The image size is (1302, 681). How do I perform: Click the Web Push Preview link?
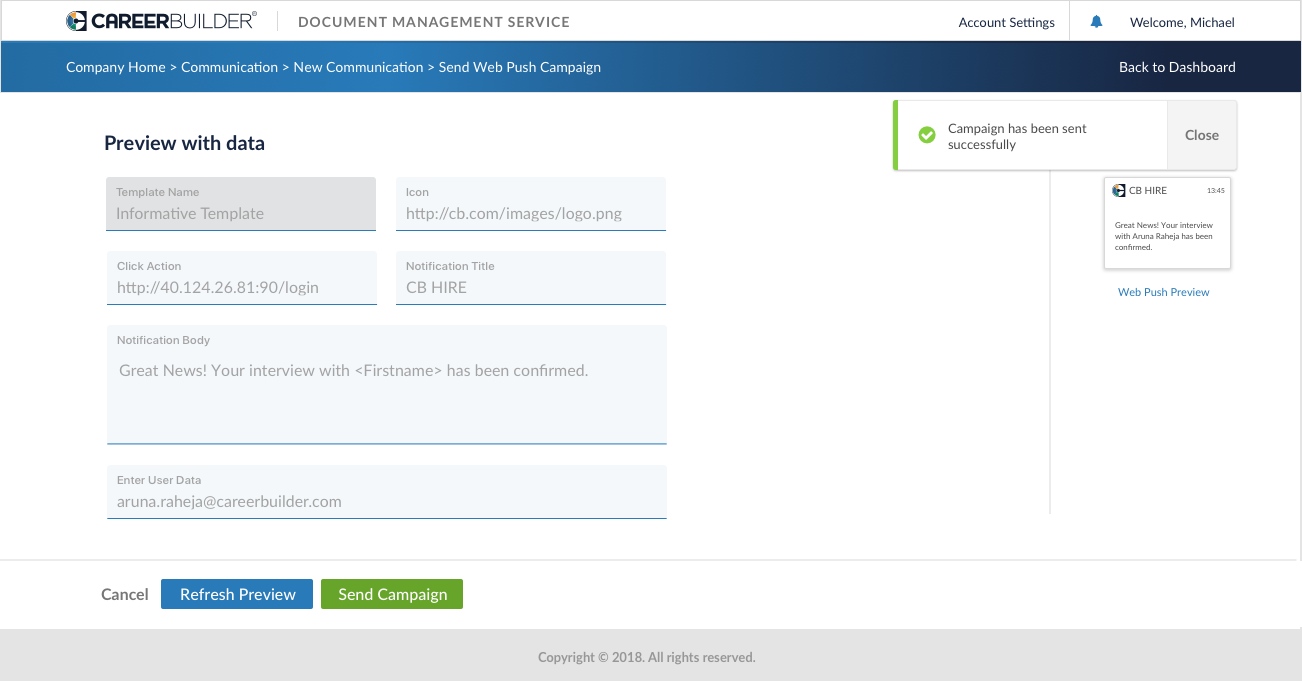[1164, 292]
